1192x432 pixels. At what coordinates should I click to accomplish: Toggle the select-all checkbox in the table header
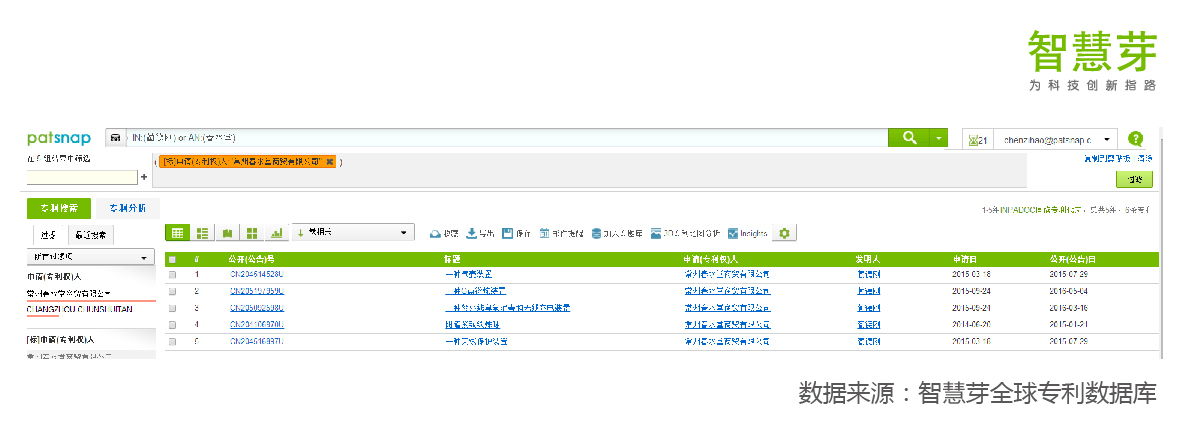[172, 259]
